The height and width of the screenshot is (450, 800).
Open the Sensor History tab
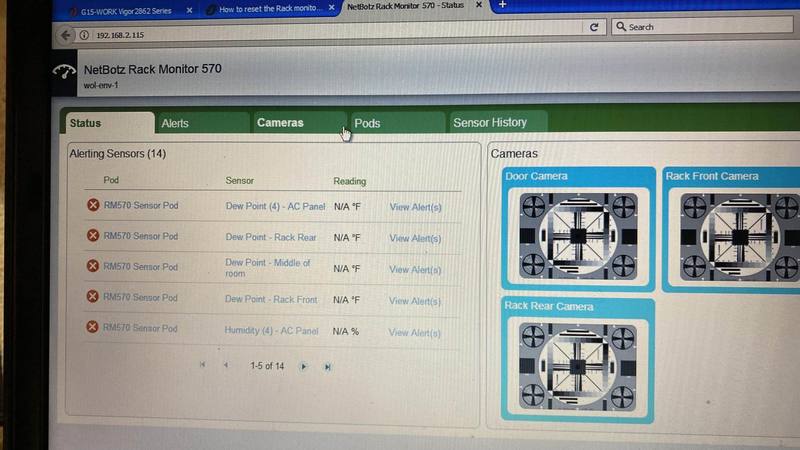pos(497,122)
